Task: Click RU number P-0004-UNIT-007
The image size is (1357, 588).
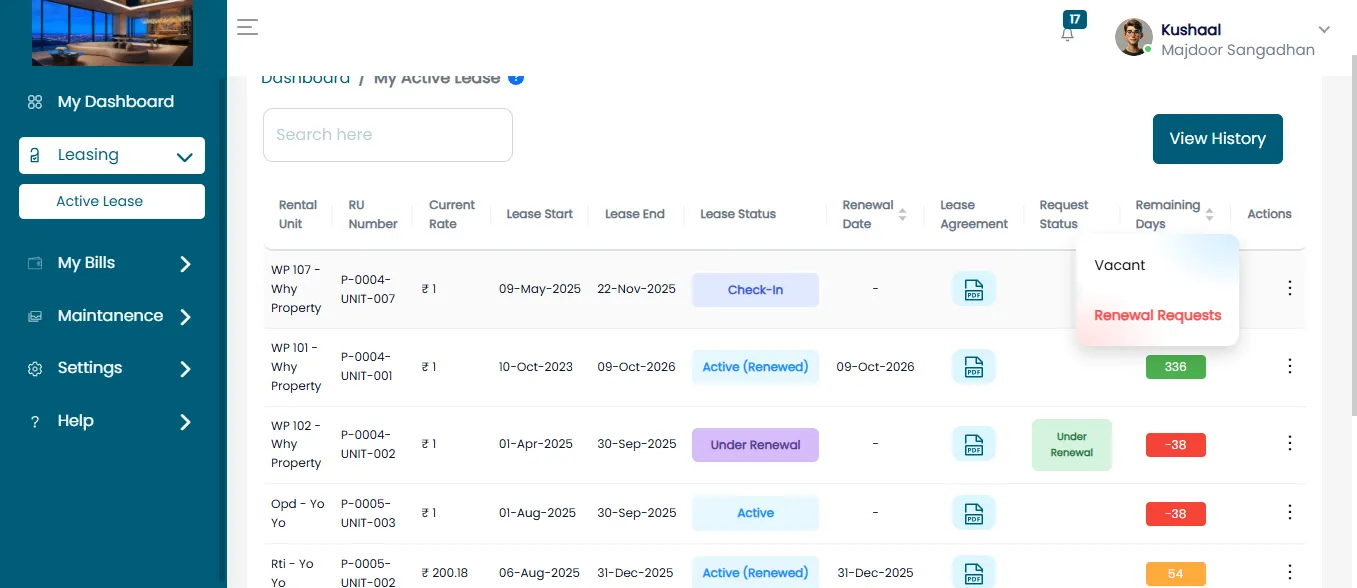Action: click(368, 290)
